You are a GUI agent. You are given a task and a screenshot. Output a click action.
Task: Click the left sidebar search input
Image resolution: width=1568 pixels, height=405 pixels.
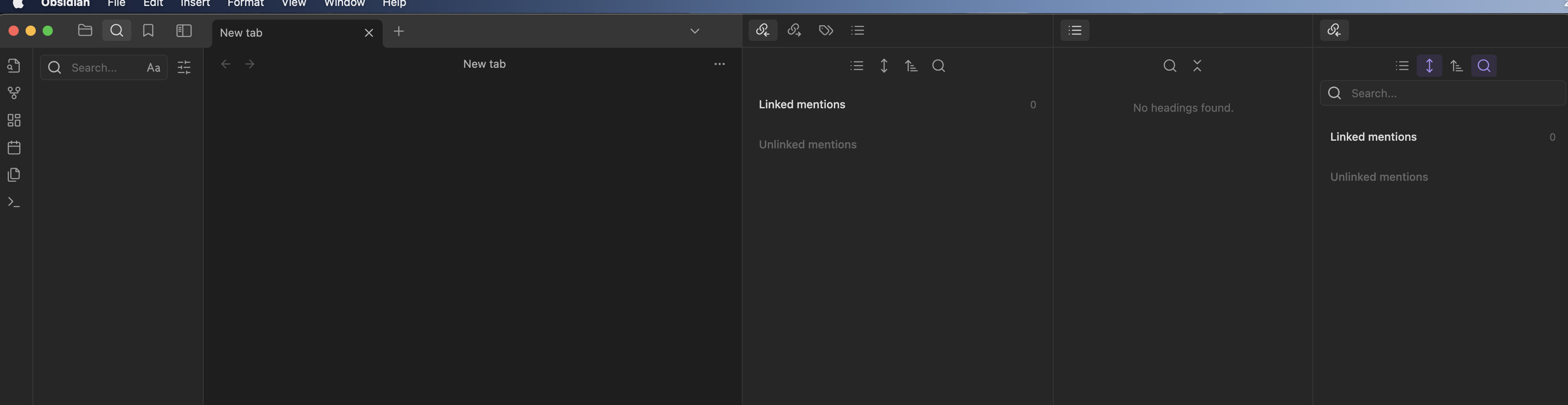click(104, 67)
